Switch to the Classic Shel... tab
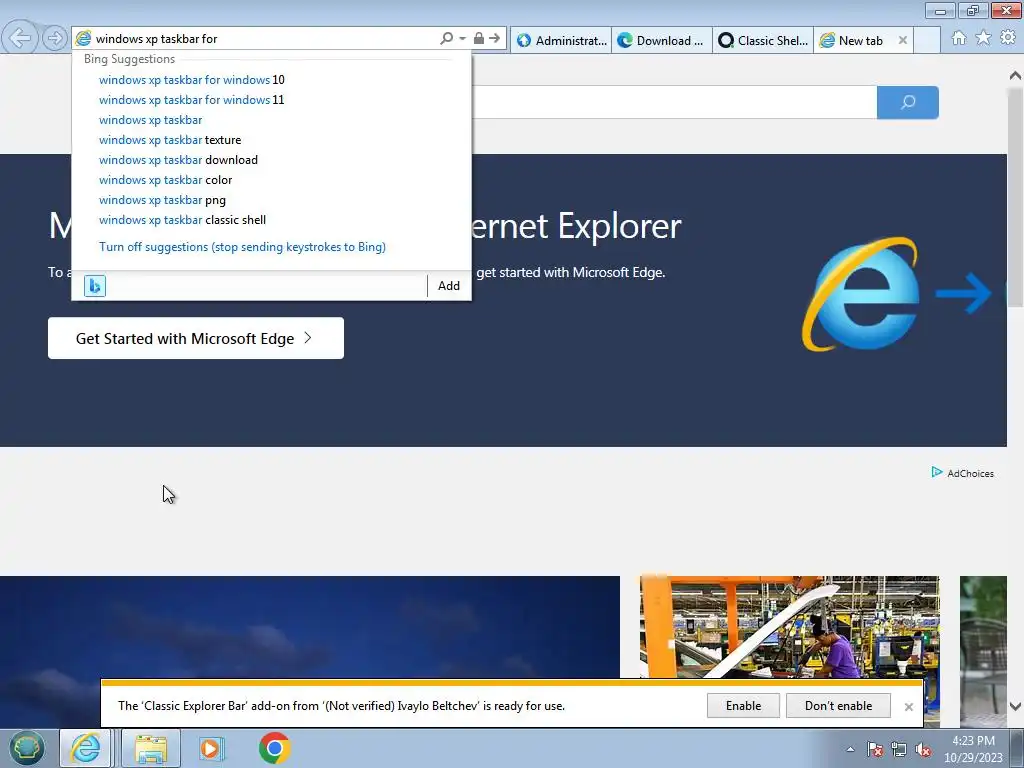 coord(763,40)
